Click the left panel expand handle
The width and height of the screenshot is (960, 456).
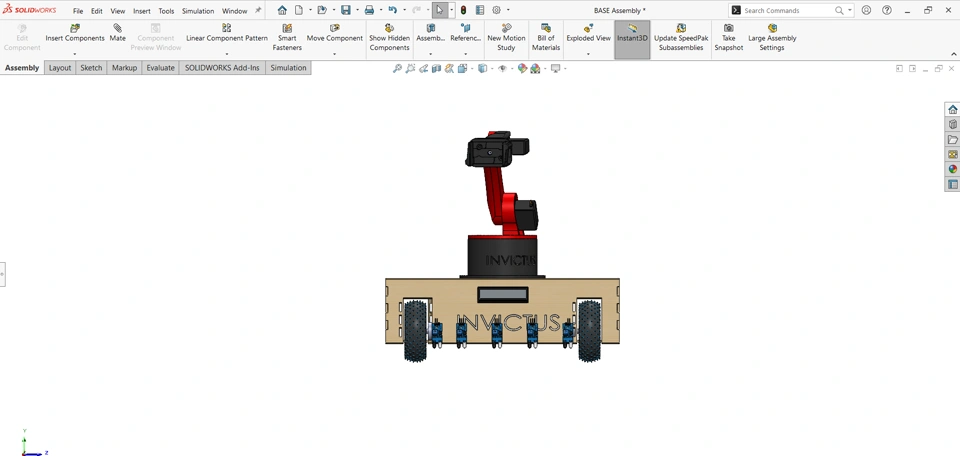pyautogui.click(x=2, y=274)
